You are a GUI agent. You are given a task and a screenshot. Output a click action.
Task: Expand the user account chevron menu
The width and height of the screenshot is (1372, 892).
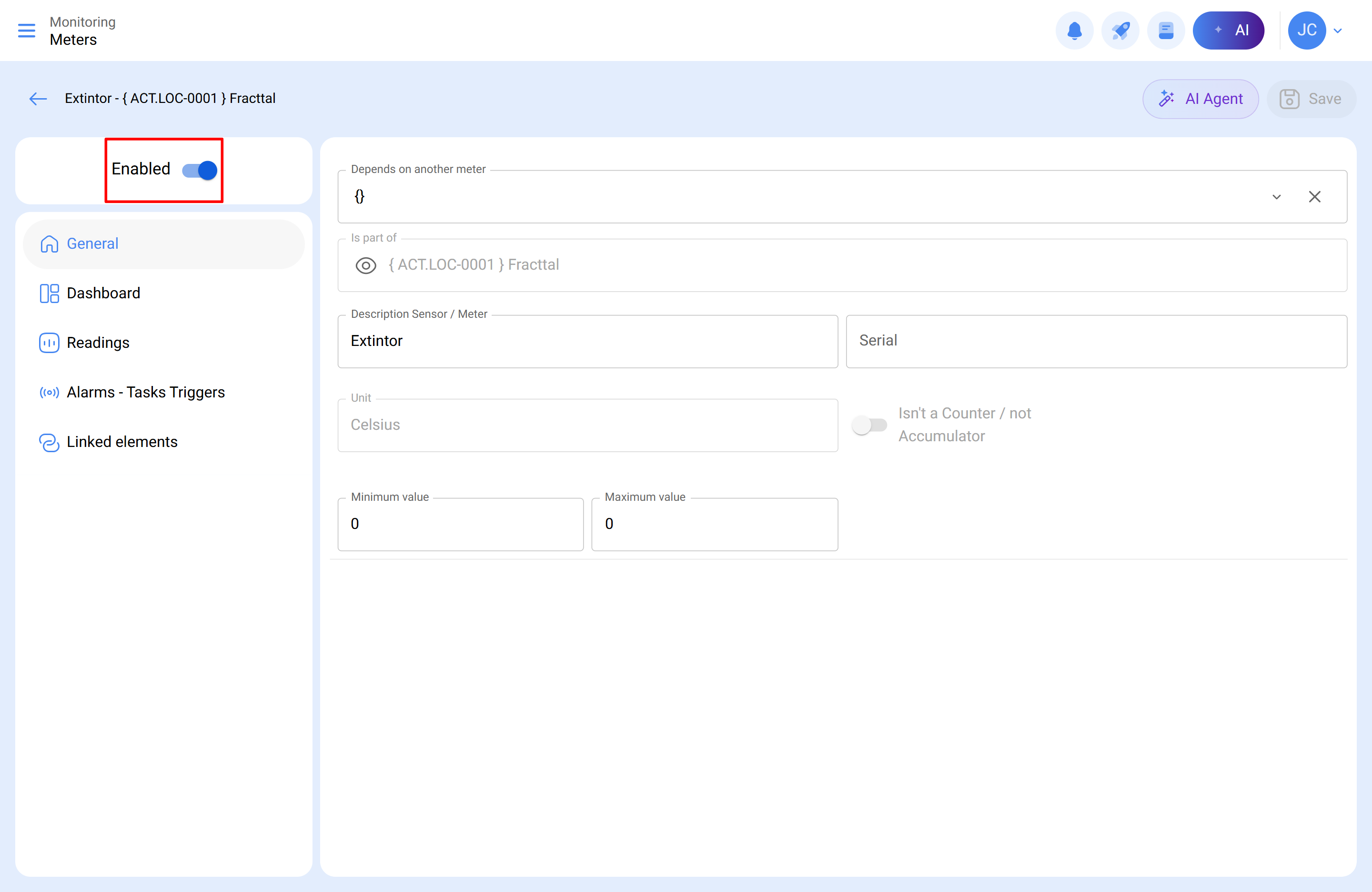point(1338,31)
